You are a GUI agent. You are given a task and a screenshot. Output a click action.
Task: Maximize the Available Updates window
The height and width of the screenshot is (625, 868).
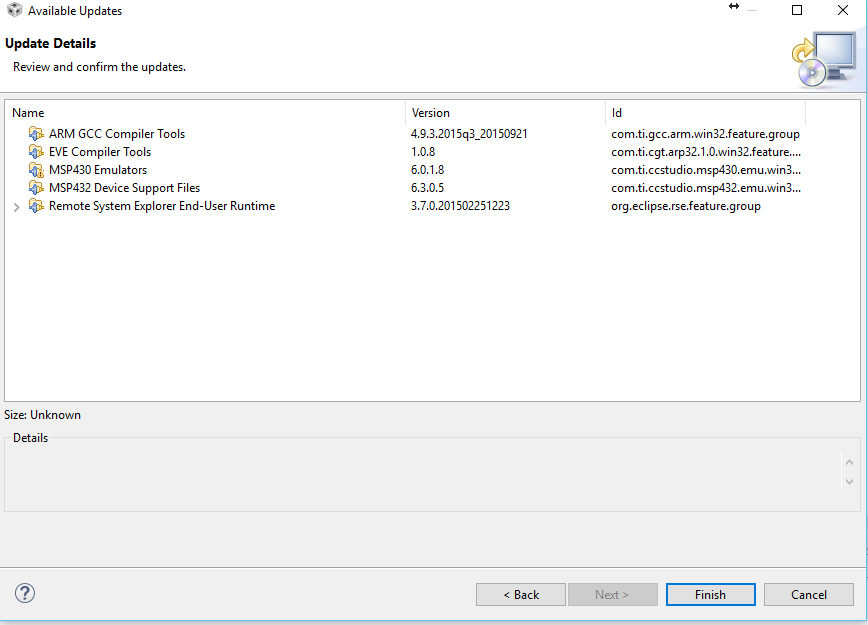click(x=797, y=10)
